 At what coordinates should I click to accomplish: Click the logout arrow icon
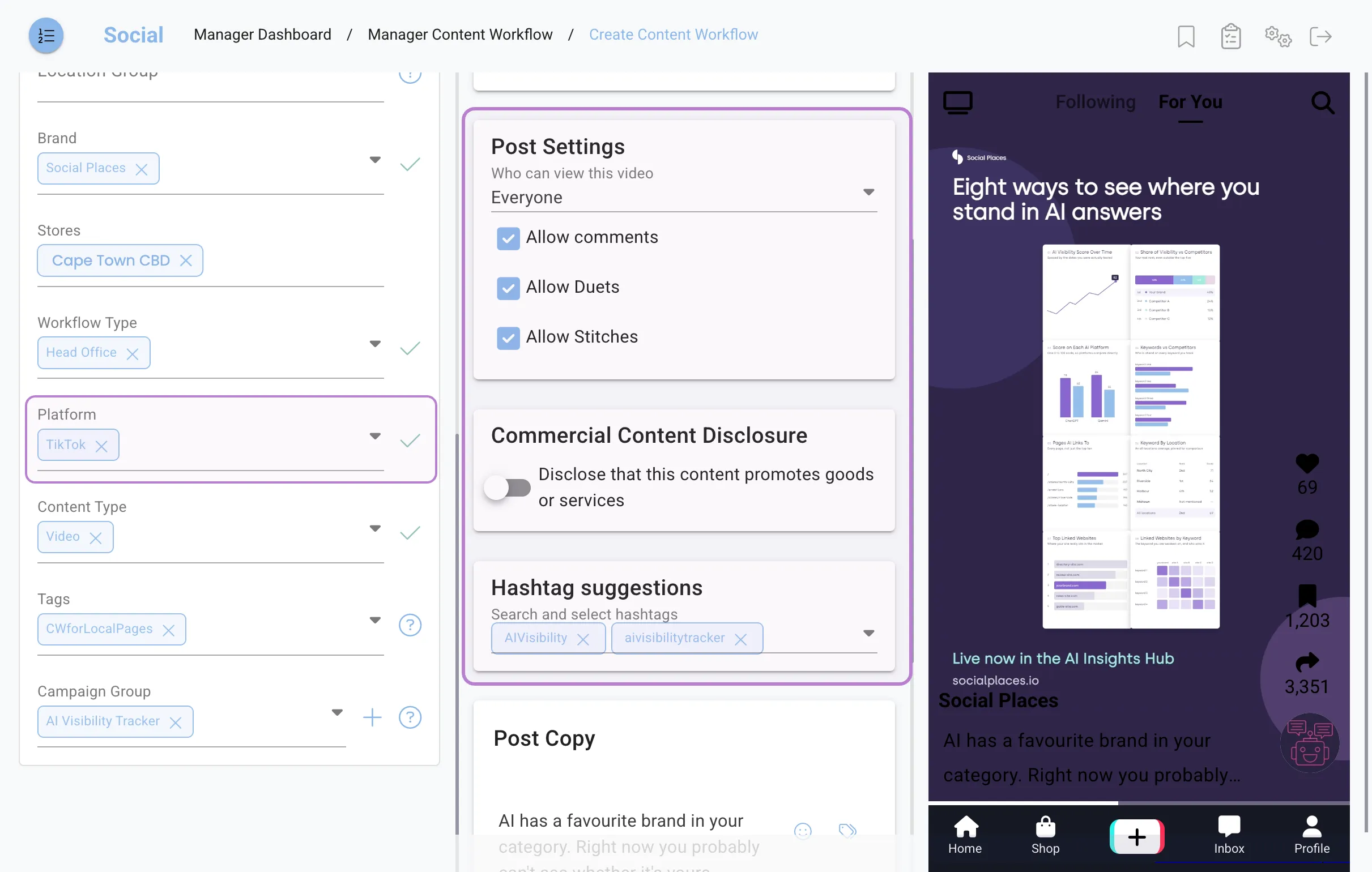(1320, 36)
